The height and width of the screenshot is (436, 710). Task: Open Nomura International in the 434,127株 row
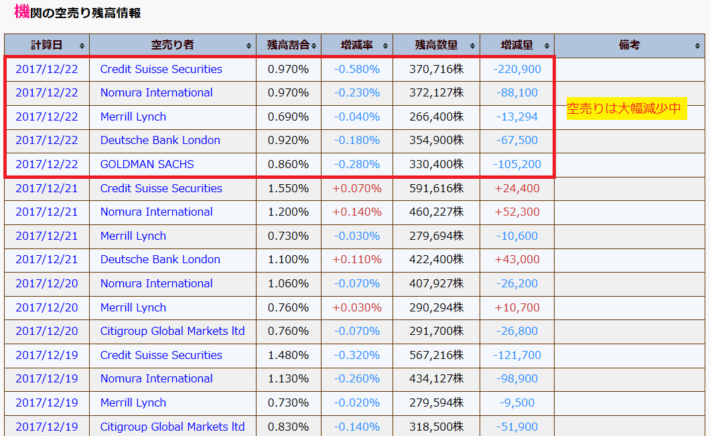pyautogui.click(x=156, y=379)
